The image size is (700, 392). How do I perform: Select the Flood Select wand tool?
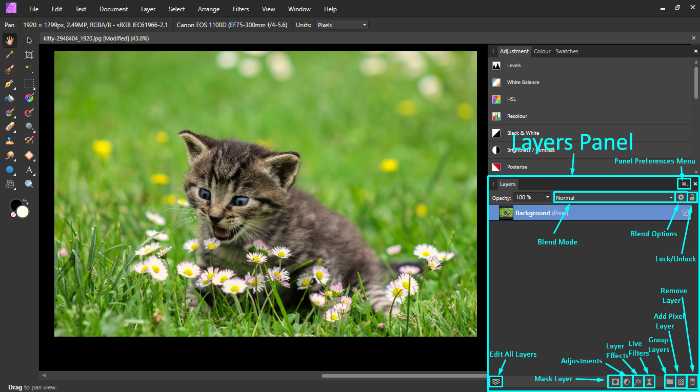(29, 69)
